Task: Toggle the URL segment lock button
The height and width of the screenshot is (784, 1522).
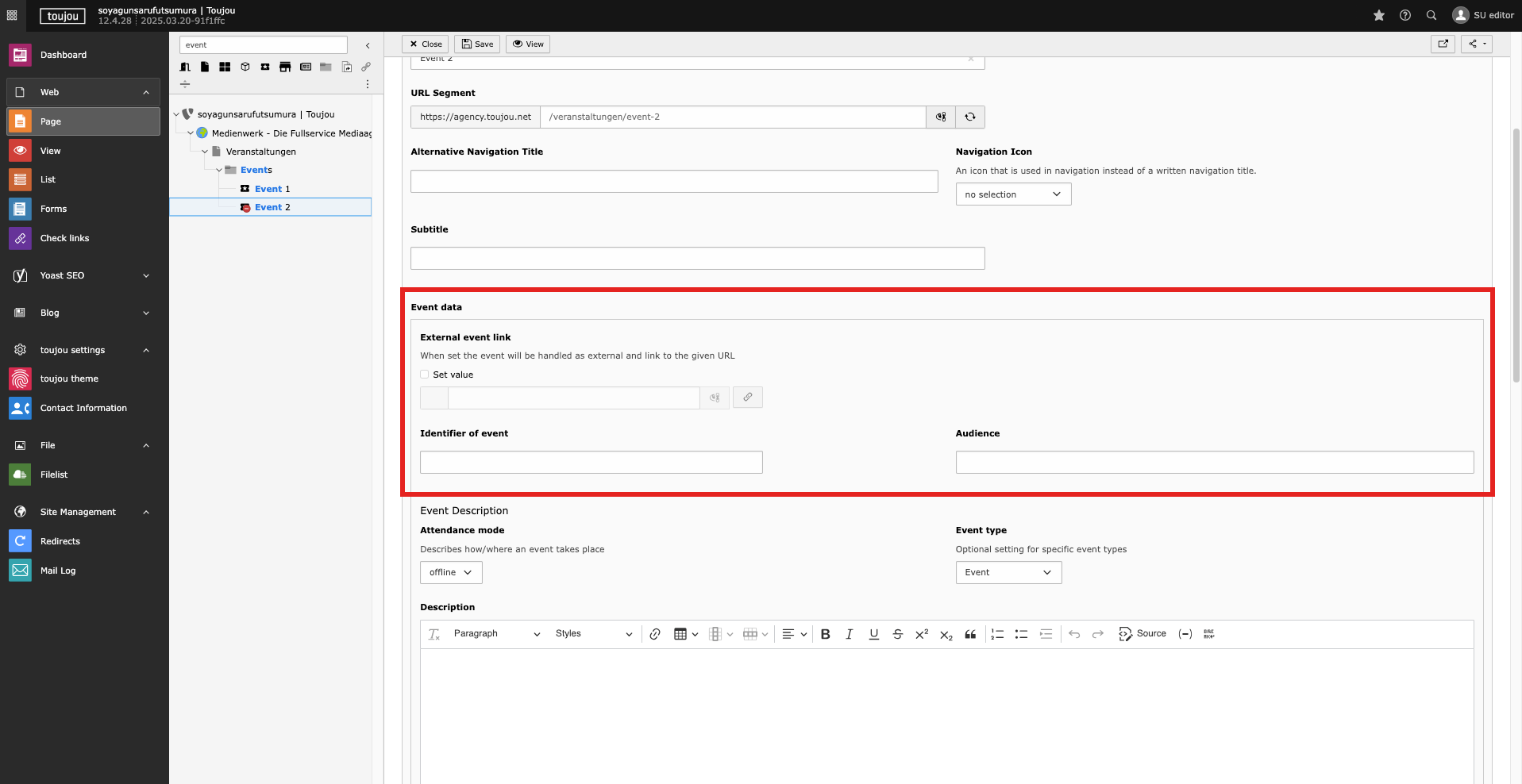Action: click(x=941, y=117)
